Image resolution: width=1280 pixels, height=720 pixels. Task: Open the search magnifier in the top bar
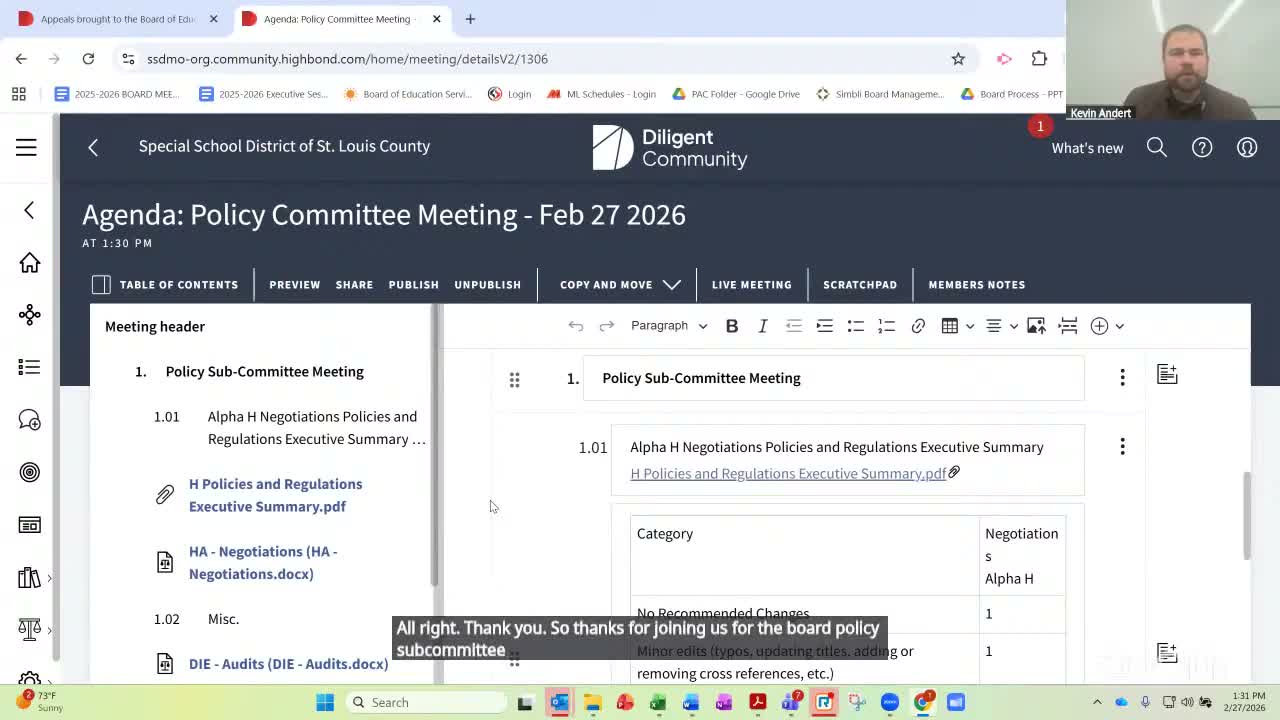[1157, 147]
